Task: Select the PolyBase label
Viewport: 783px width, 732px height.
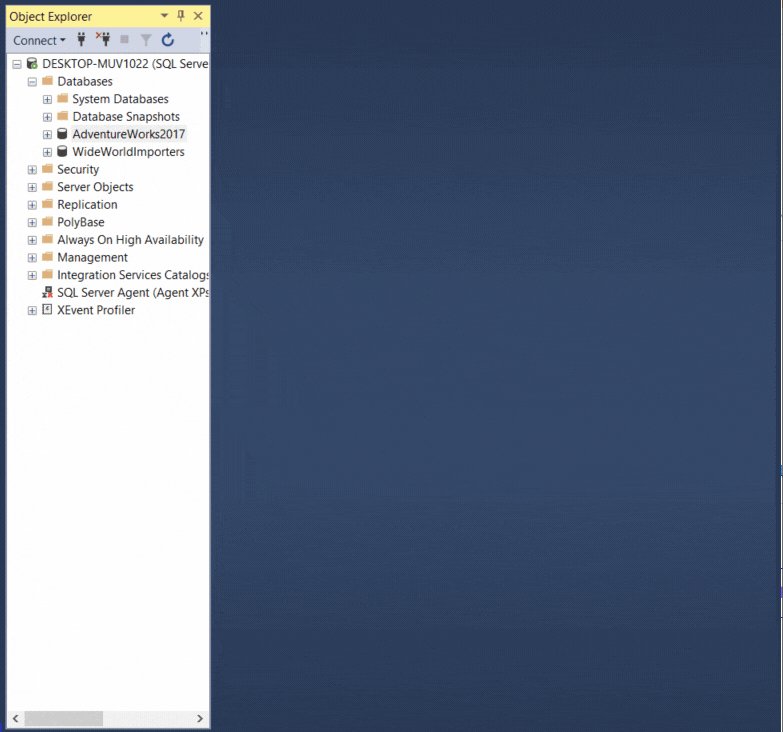Action: coord(81,222)
